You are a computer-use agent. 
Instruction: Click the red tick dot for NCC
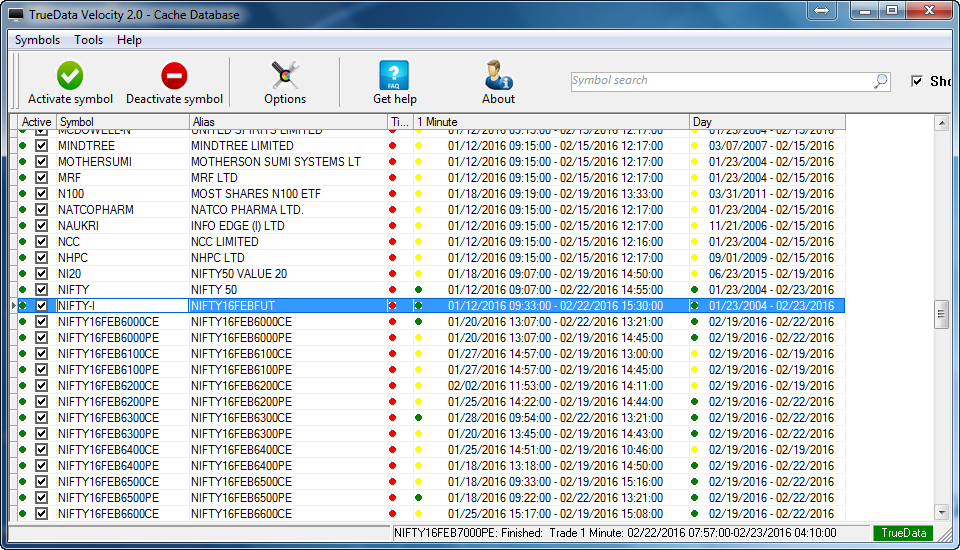coord(392,242)
